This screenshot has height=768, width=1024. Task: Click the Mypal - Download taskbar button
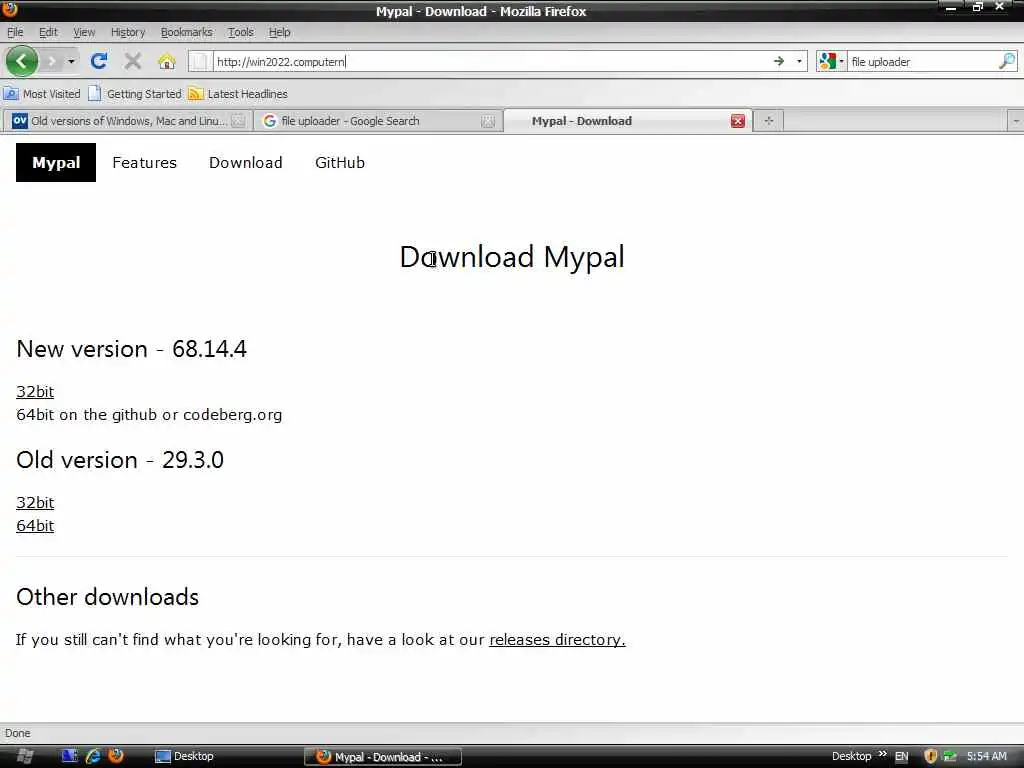(x=383, y=757)
